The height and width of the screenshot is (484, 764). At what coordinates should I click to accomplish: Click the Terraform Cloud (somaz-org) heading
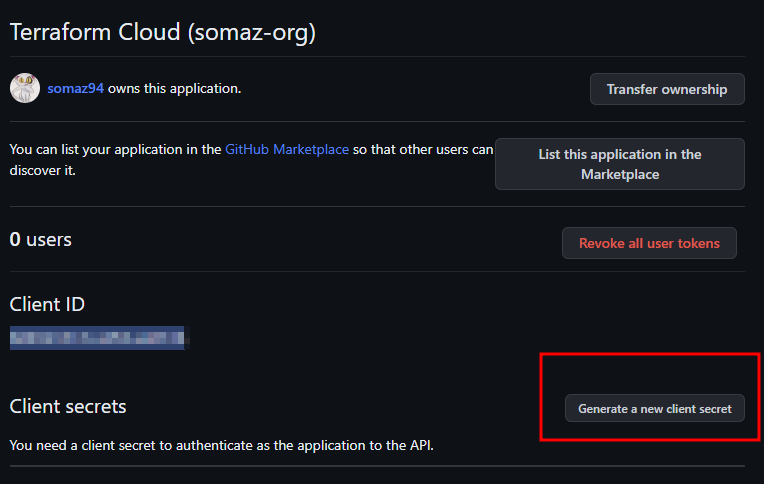pos(163,32)
